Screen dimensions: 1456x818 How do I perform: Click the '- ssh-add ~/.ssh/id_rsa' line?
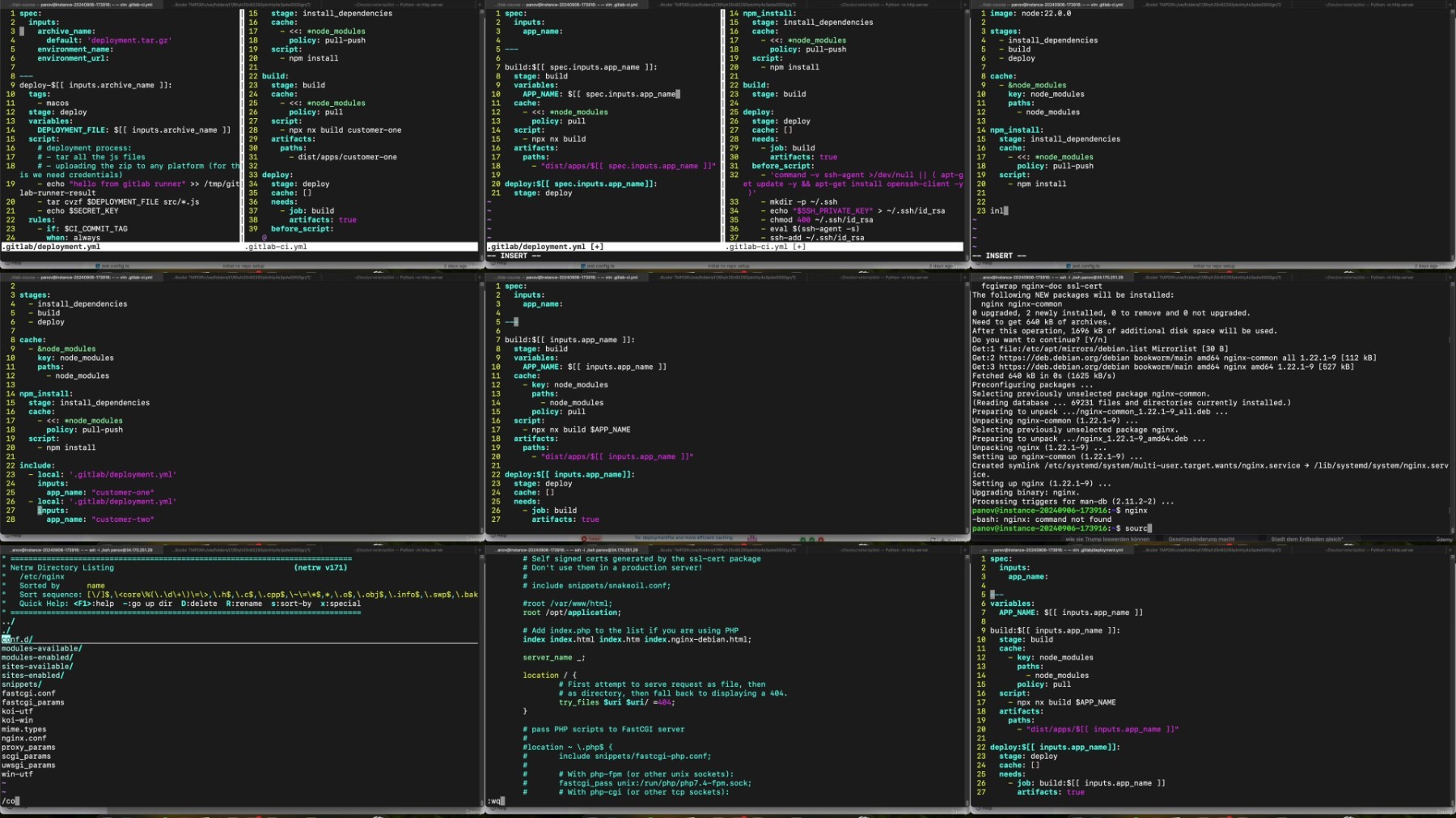(x=813, y=238)
